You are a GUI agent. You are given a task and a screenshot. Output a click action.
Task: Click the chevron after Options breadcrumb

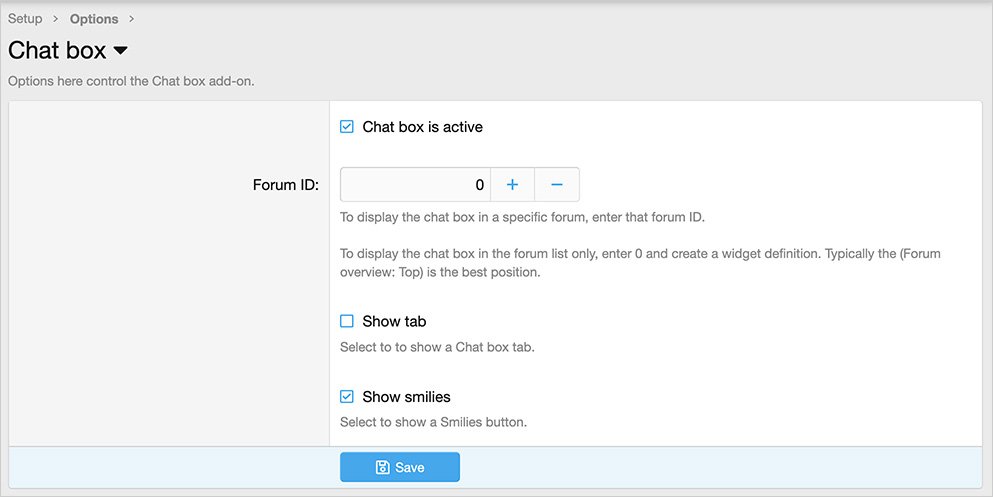pyautogui.click(x=132, y=19)
